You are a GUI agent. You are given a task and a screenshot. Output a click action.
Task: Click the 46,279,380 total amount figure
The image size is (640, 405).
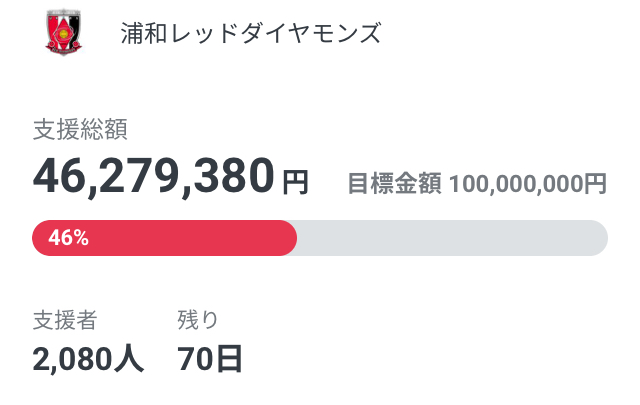click(153, 176)
